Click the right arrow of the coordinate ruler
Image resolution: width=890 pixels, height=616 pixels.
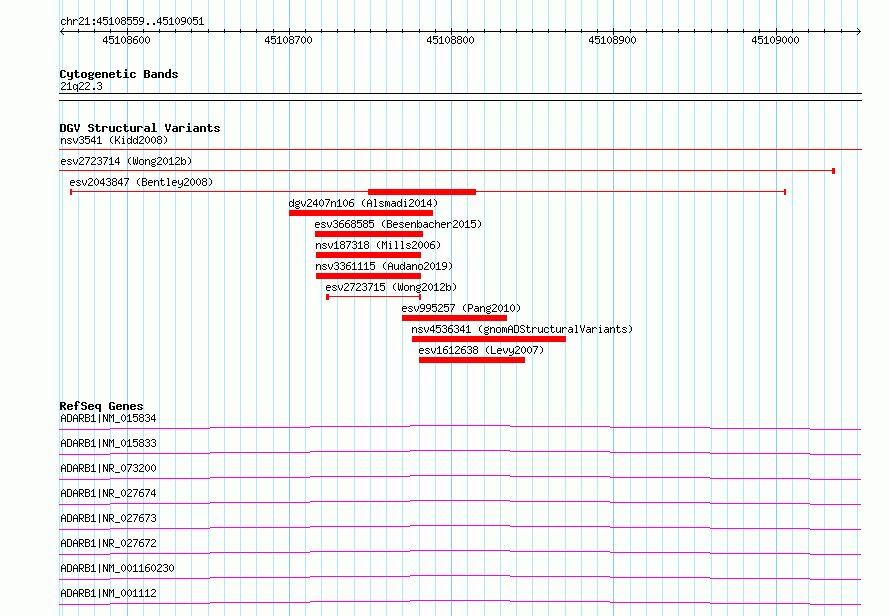point(859,31)
